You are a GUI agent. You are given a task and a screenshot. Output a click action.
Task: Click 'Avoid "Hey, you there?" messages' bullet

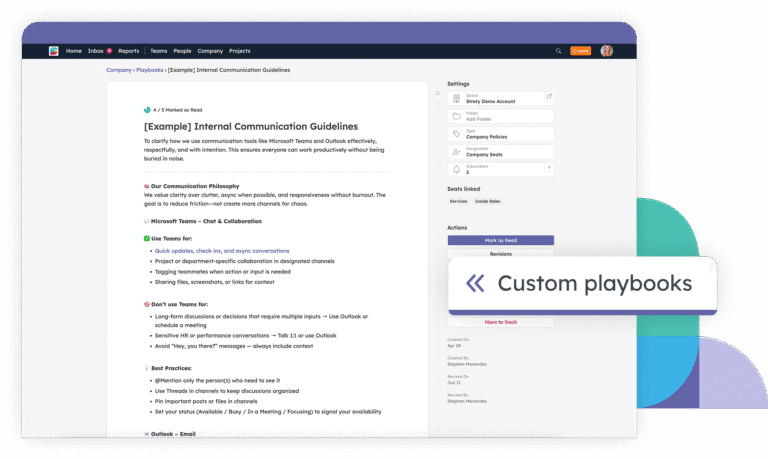(234, 346)
